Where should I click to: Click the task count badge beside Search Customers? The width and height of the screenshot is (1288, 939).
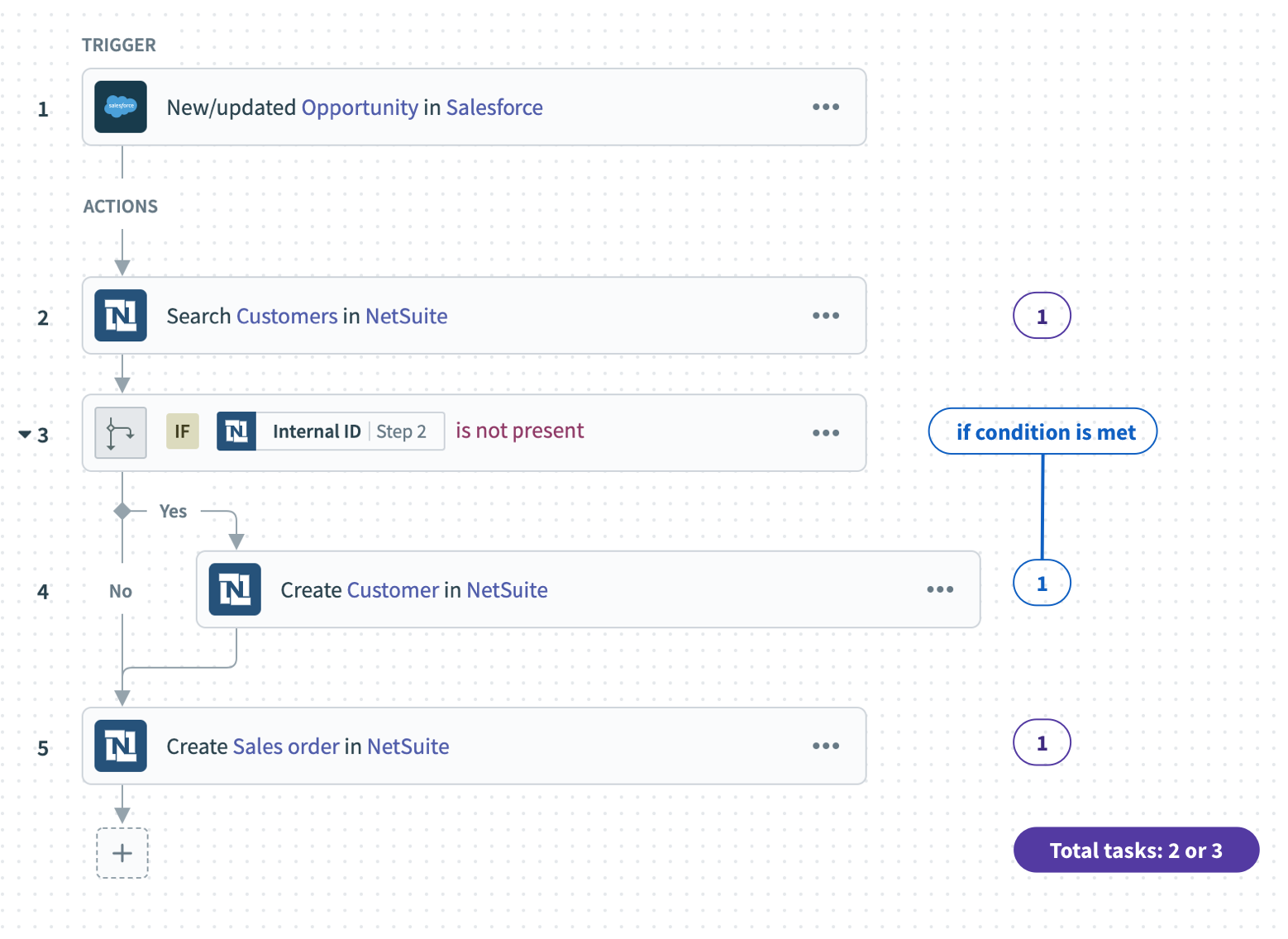click(1042, 316)
